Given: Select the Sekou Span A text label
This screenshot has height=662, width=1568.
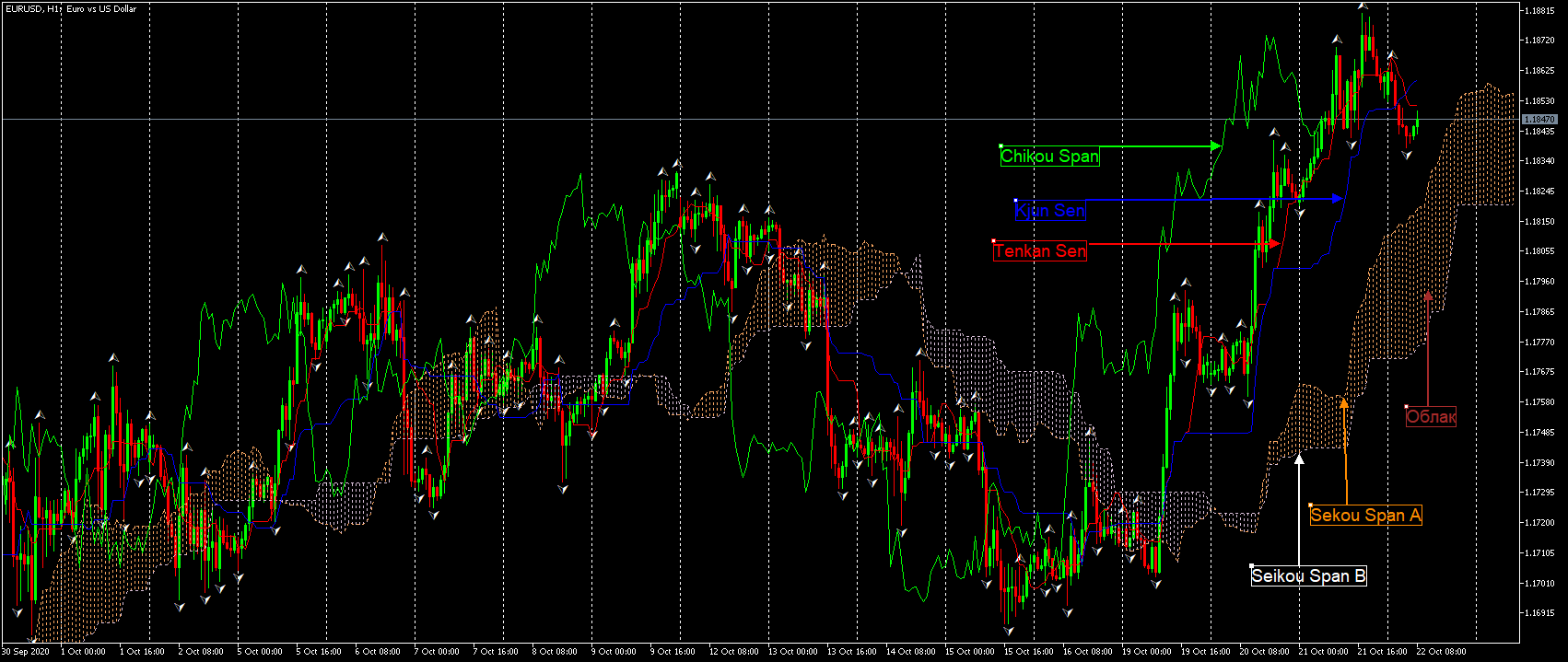Looking at the screenshot, I should (1365, 516).
